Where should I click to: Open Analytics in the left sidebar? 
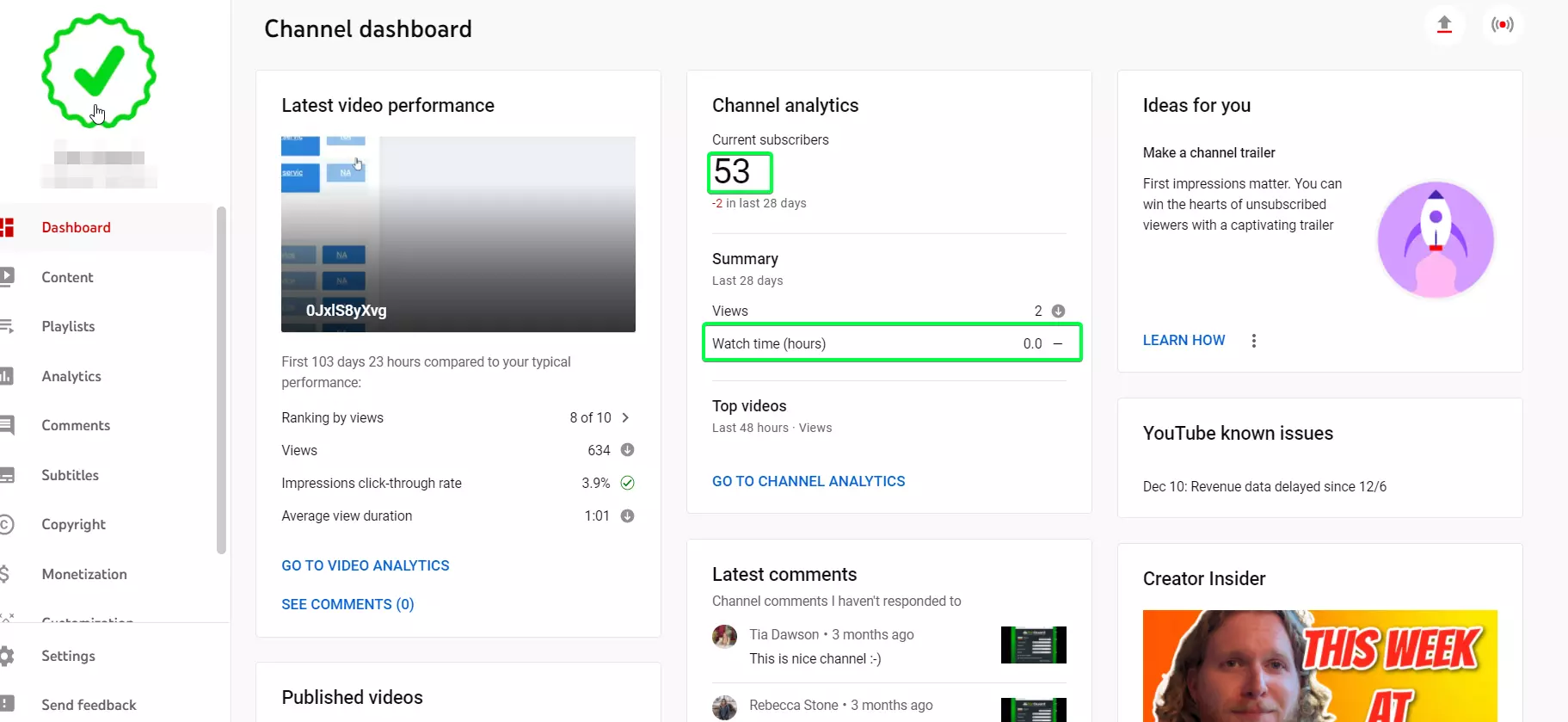(71, 376)
